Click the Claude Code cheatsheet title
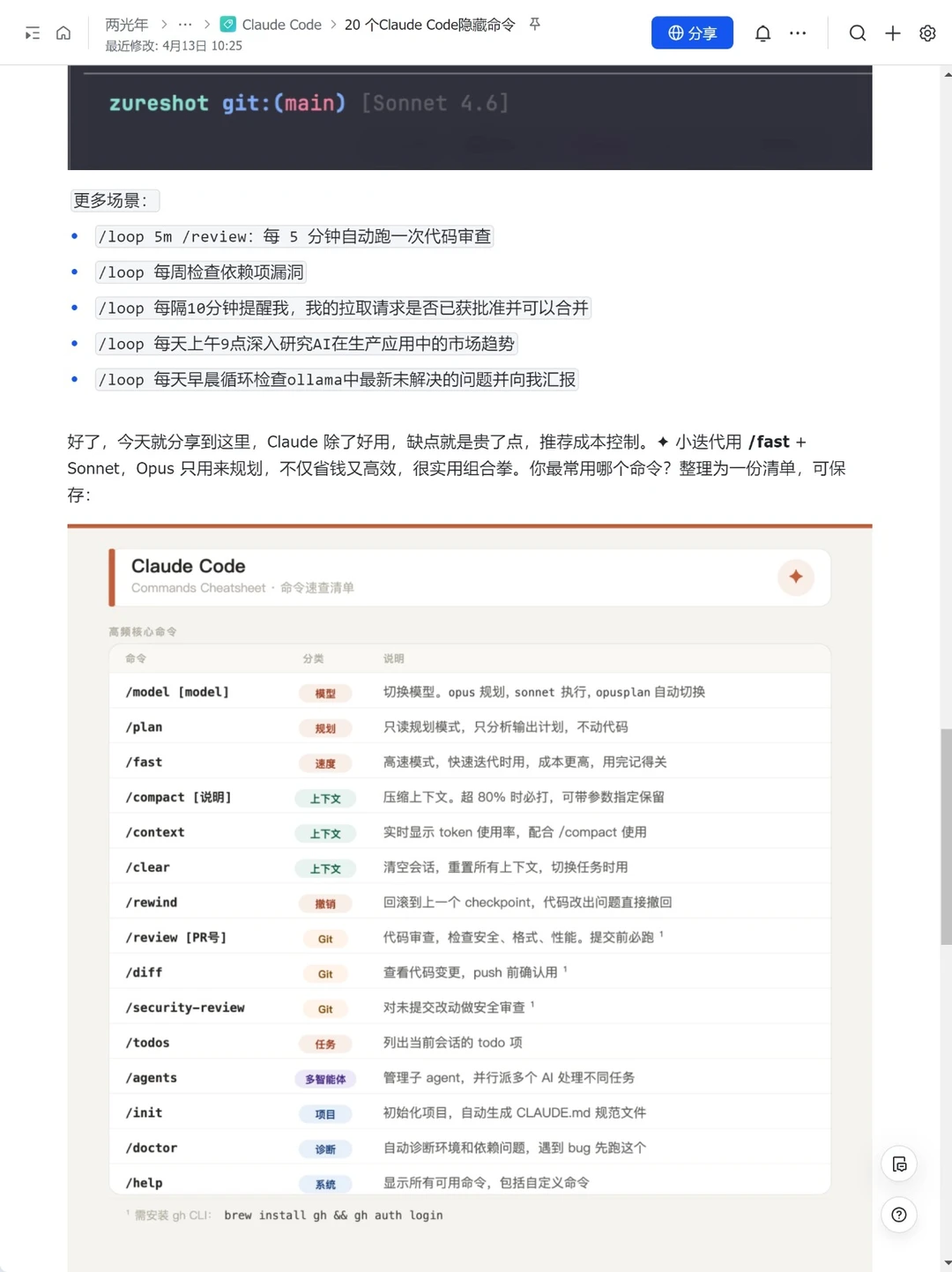The image size is (952, 1272). point(189,566)
